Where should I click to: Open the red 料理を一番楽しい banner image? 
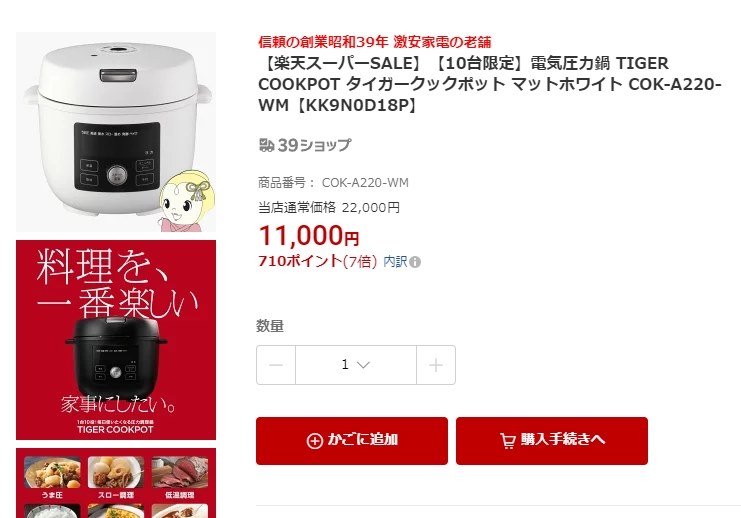pyautogui.click(x=116, y=340)
